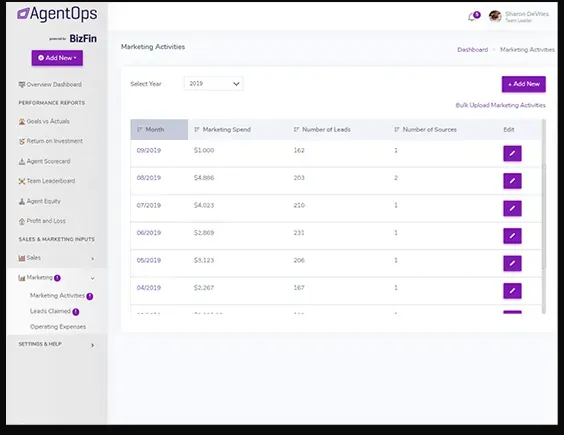The image size is (564, 435).
Task: Sort by the Month column header
Action: click(159, 130)
